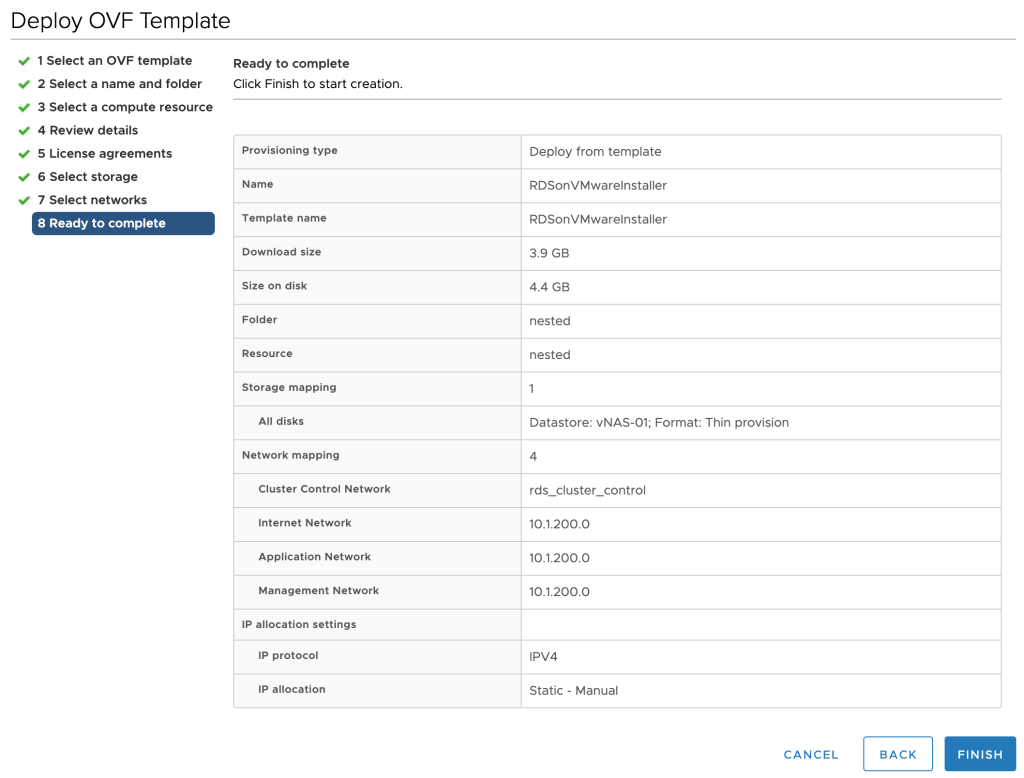Navigate to step 7 Select networks

click(92, 200)
